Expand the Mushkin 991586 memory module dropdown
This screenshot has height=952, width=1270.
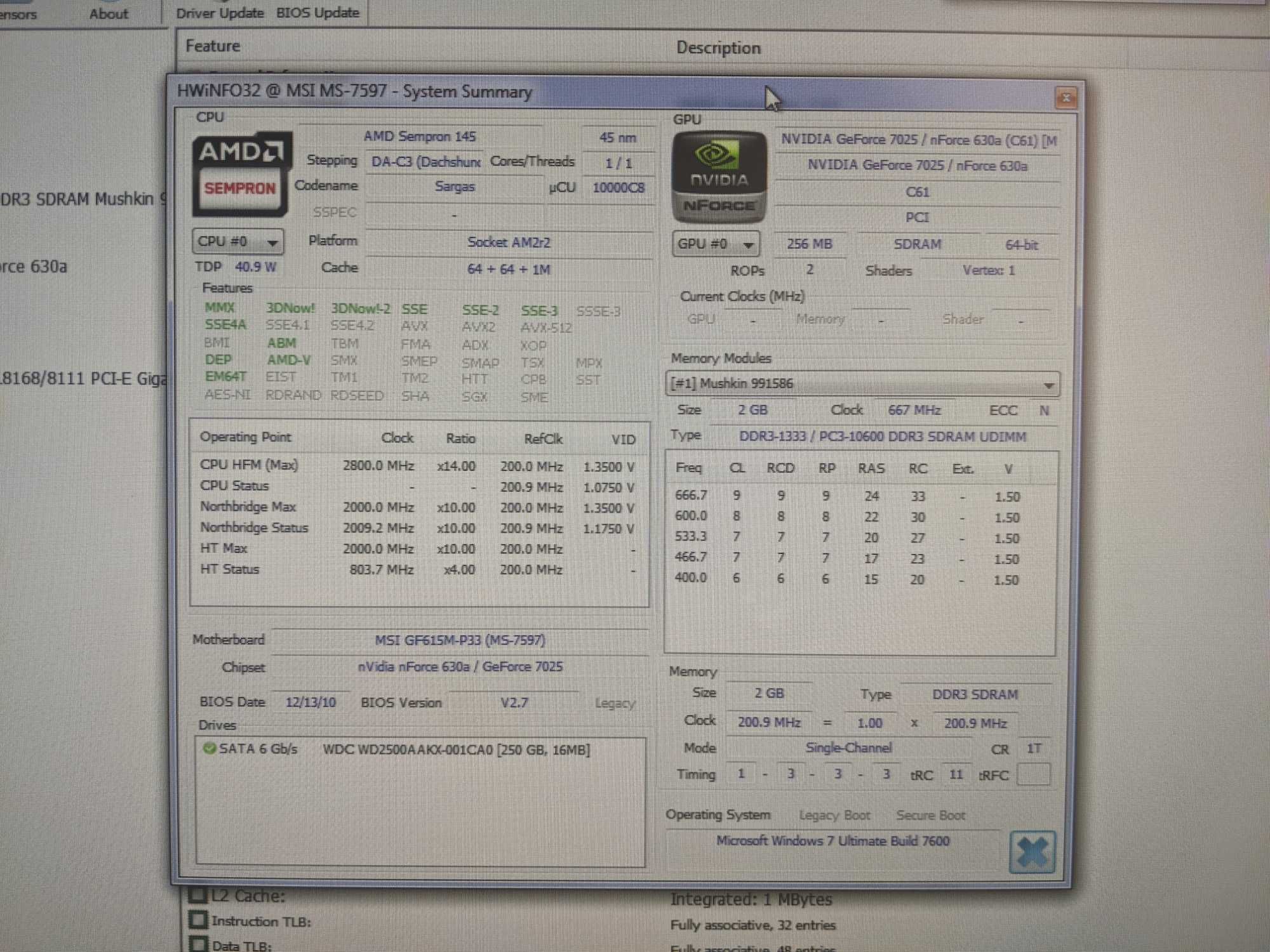(862, 384)
